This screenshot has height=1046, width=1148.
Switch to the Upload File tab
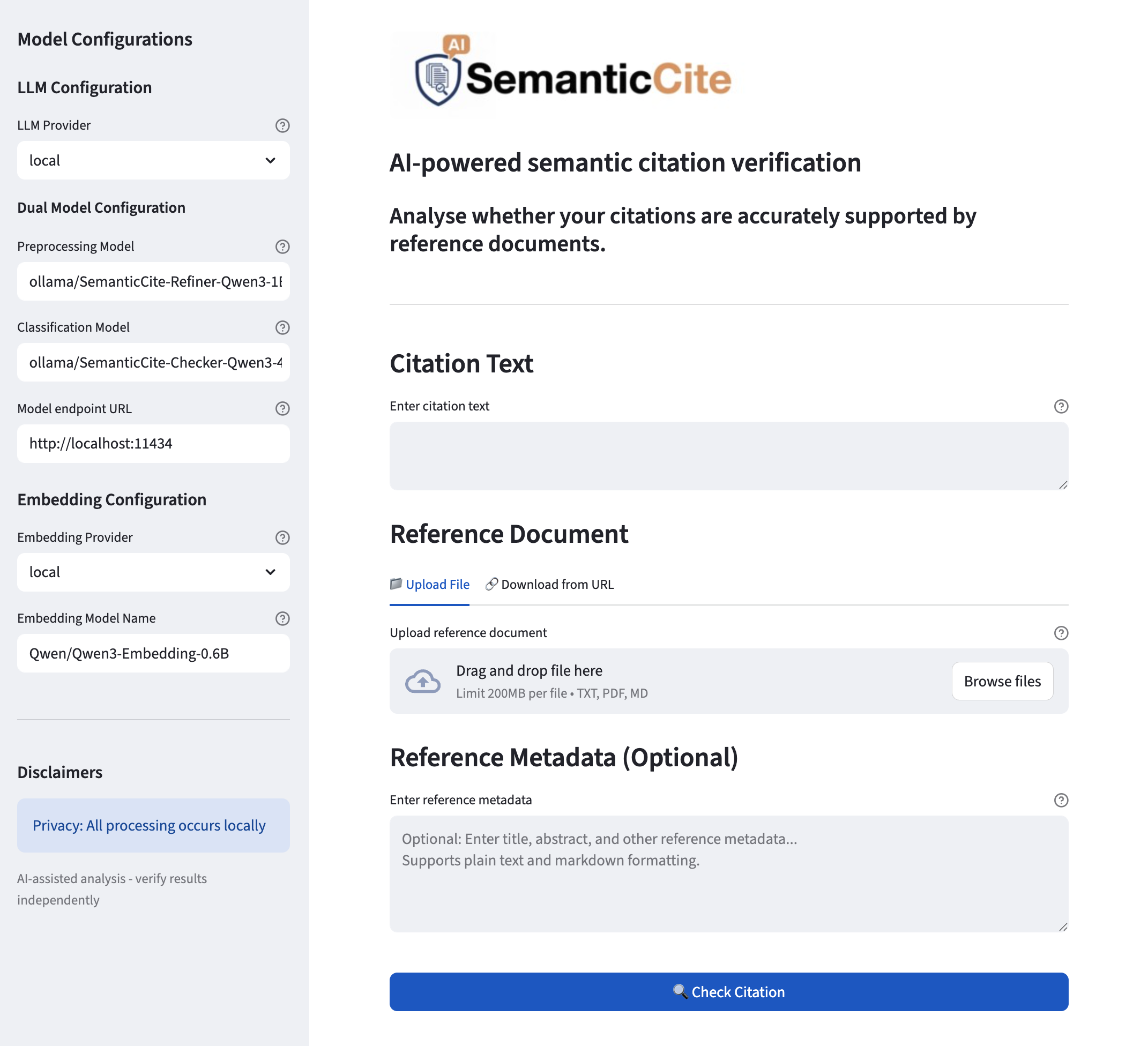(430, 585)
